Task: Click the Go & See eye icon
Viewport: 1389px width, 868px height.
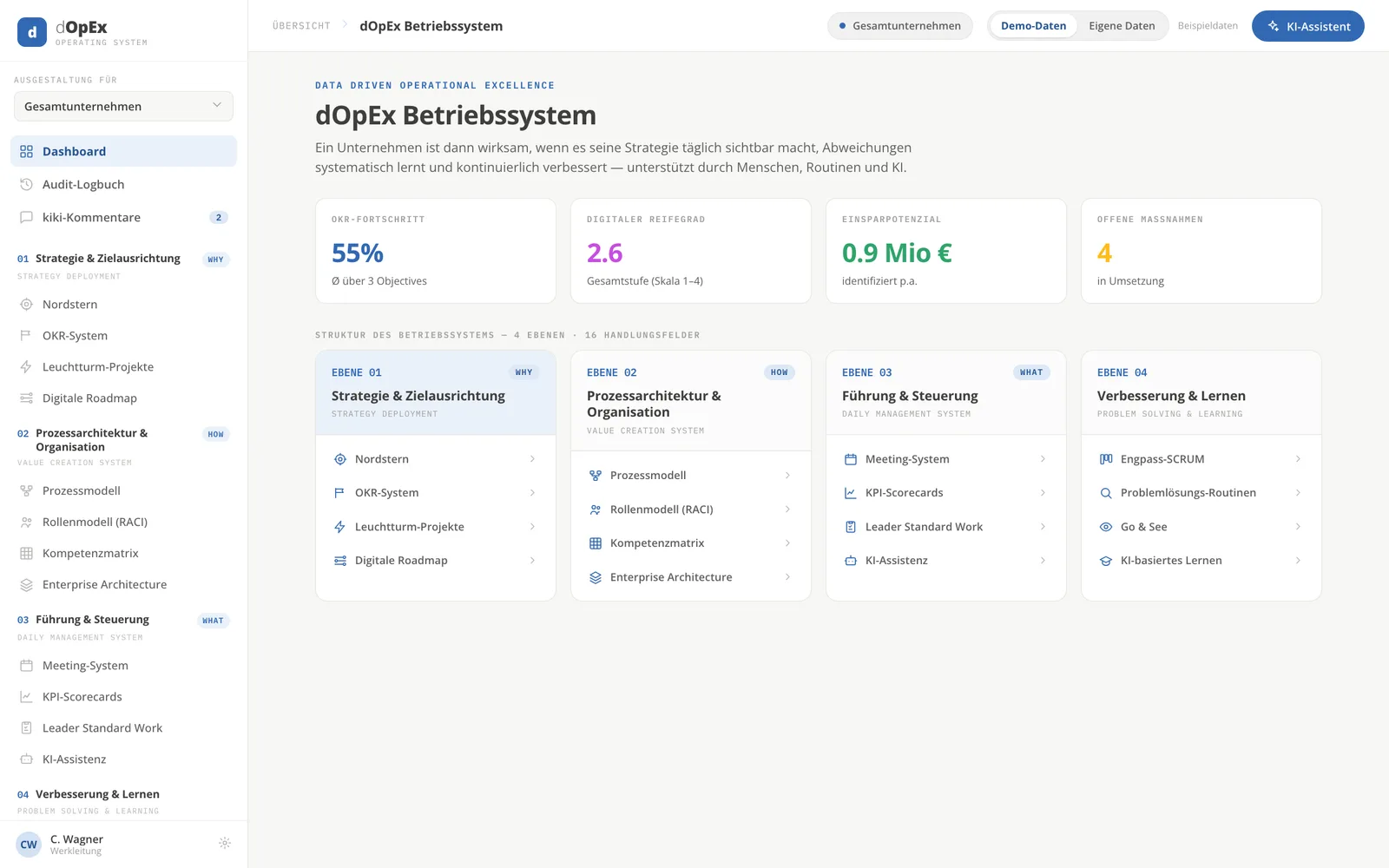Action: [x=1106, y=527]
